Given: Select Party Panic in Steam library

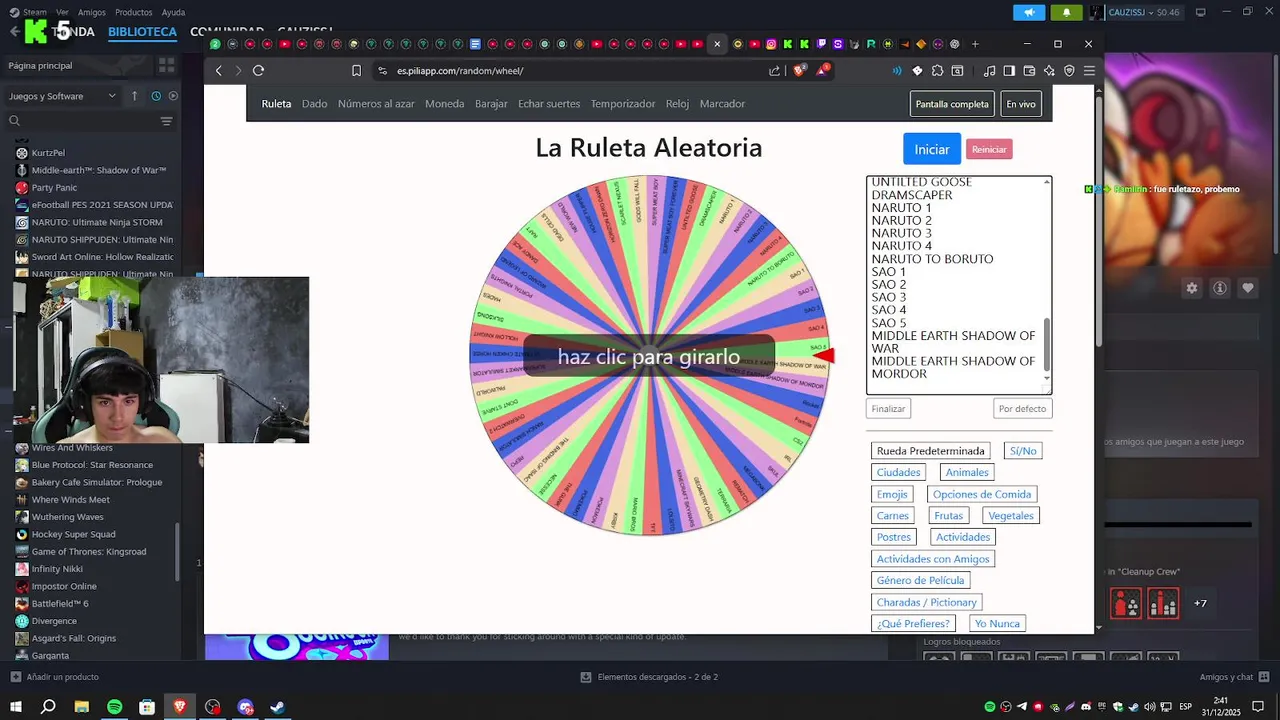Looking at the screenshot, I should [x=54, y=187].
